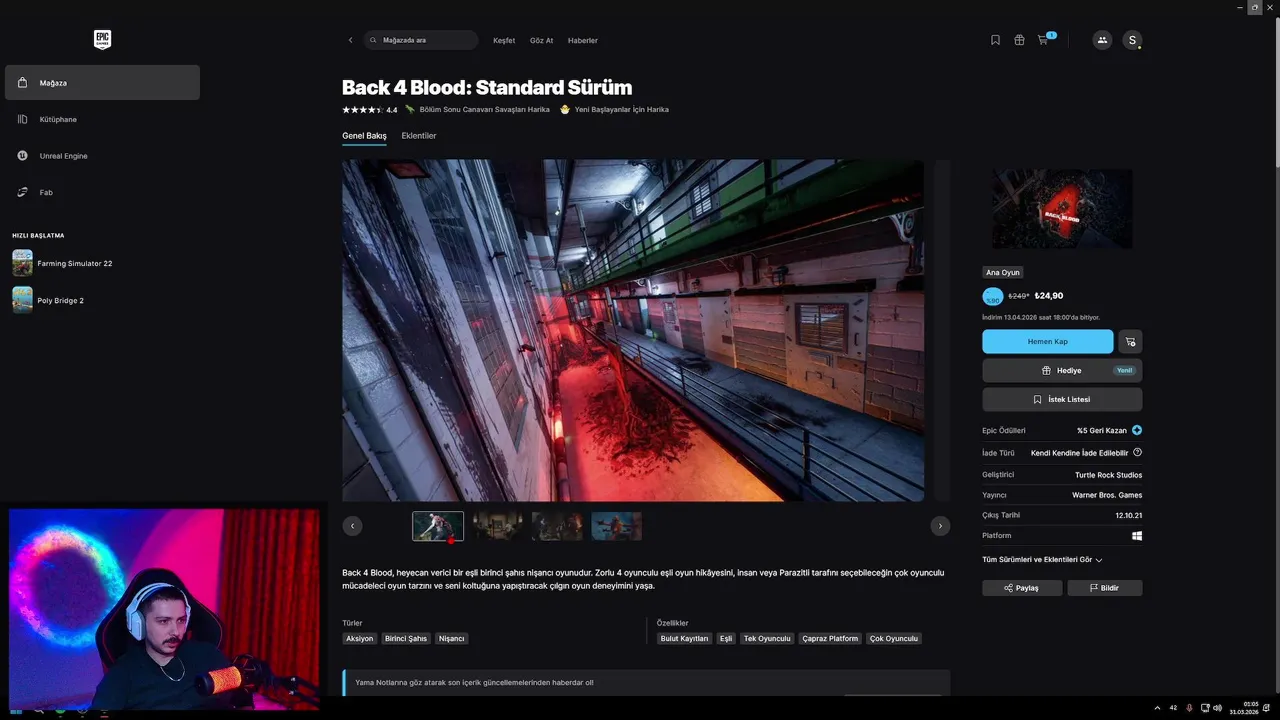
Task: Focus the Mağazada ara search field
Action: 421,40
